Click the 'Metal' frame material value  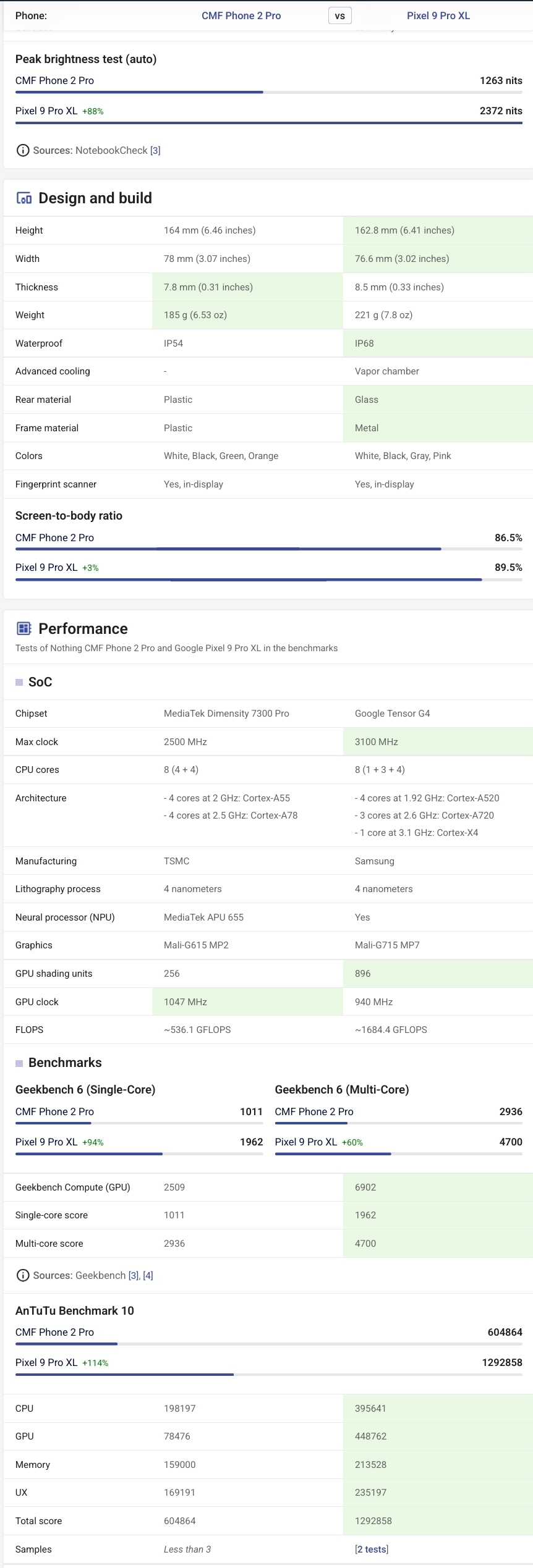click(x=367, y=428)
